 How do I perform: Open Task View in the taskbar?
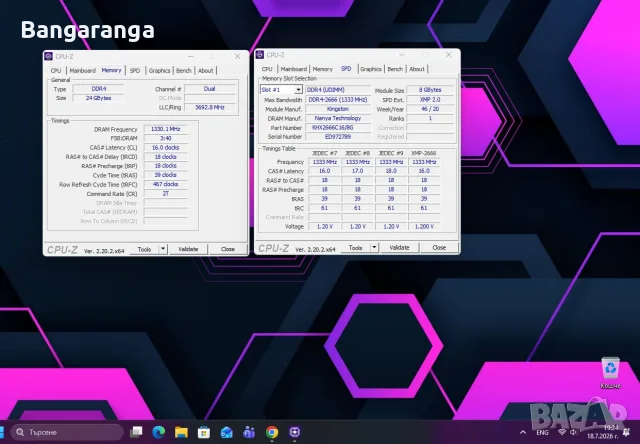tap(136, 432)
